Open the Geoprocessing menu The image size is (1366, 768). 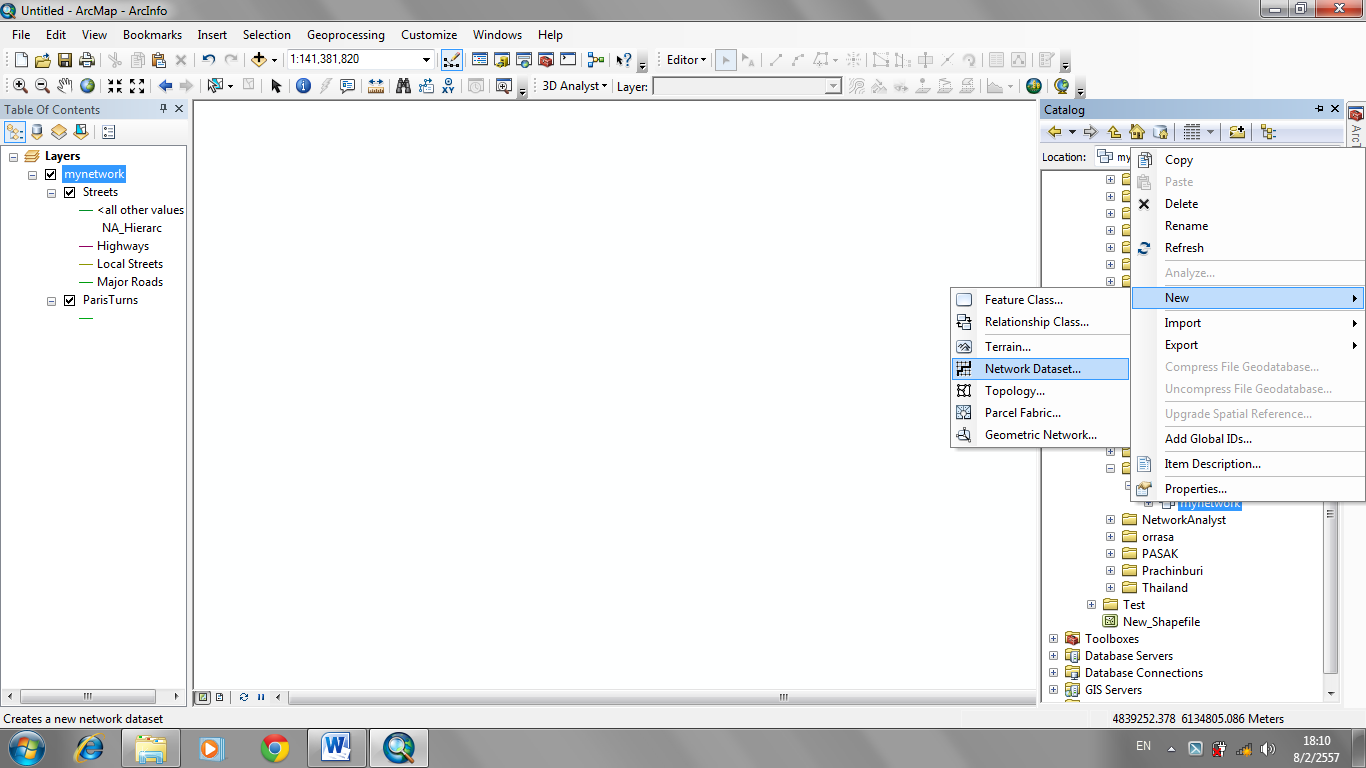click(346, 35)
